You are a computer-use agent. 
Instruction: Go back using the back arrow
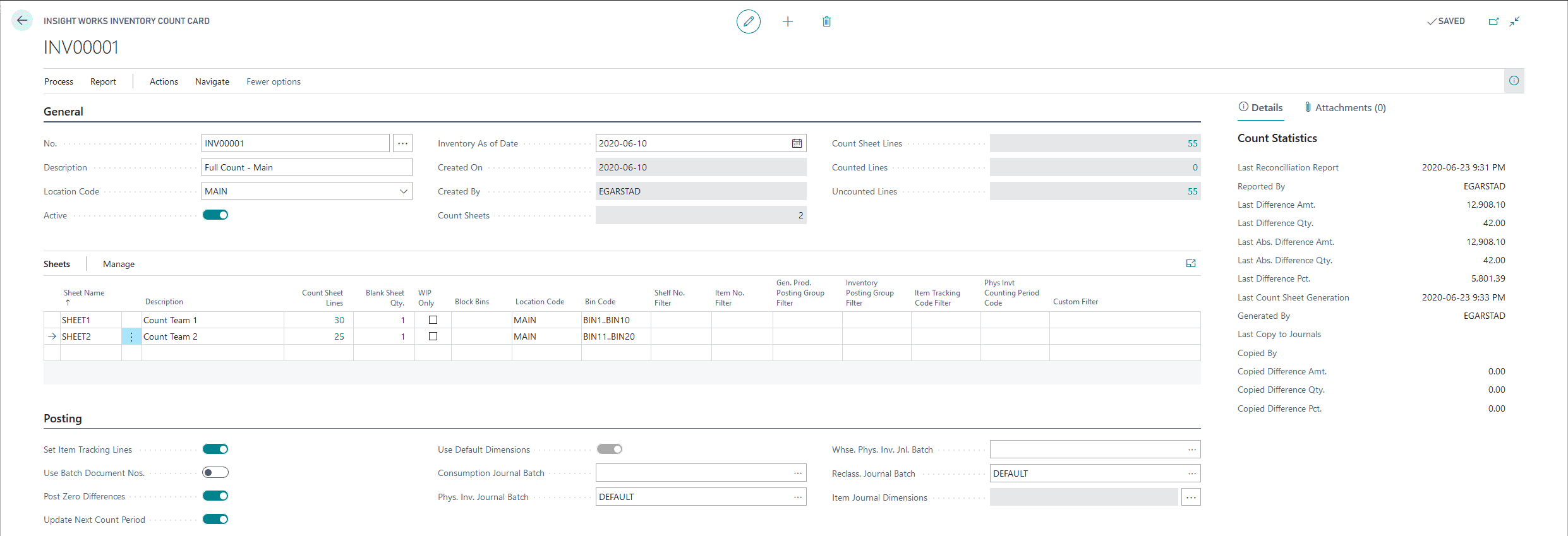point(22,21)
